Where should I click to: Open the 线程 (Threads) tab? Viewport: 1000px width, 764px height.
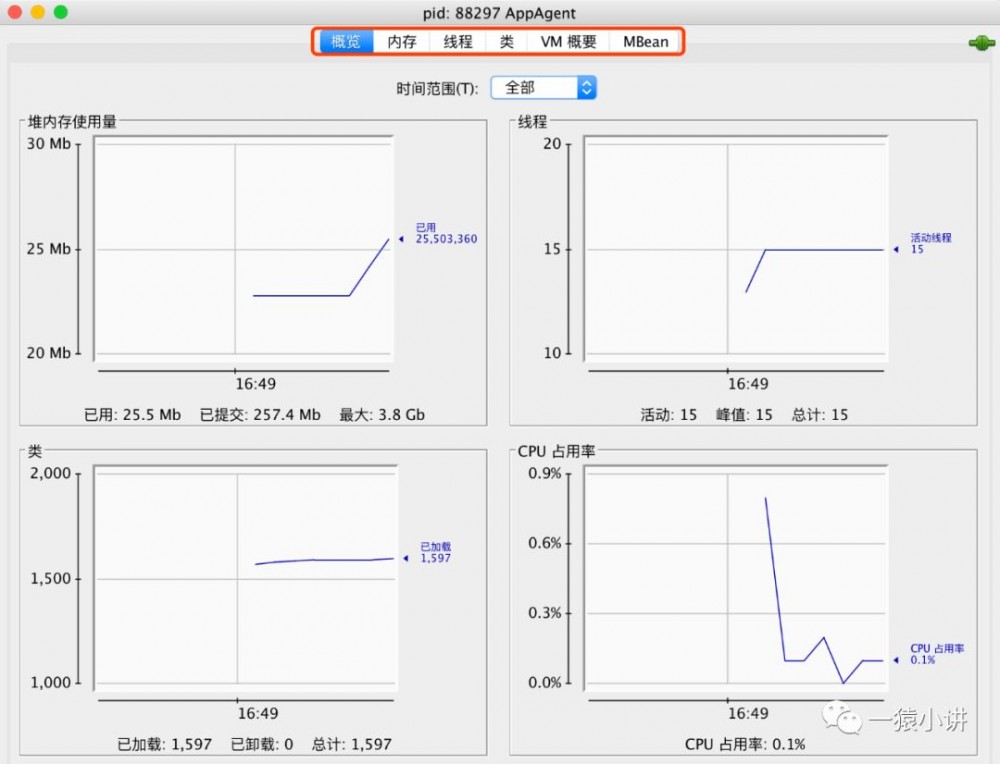click(x=457, y=42)
